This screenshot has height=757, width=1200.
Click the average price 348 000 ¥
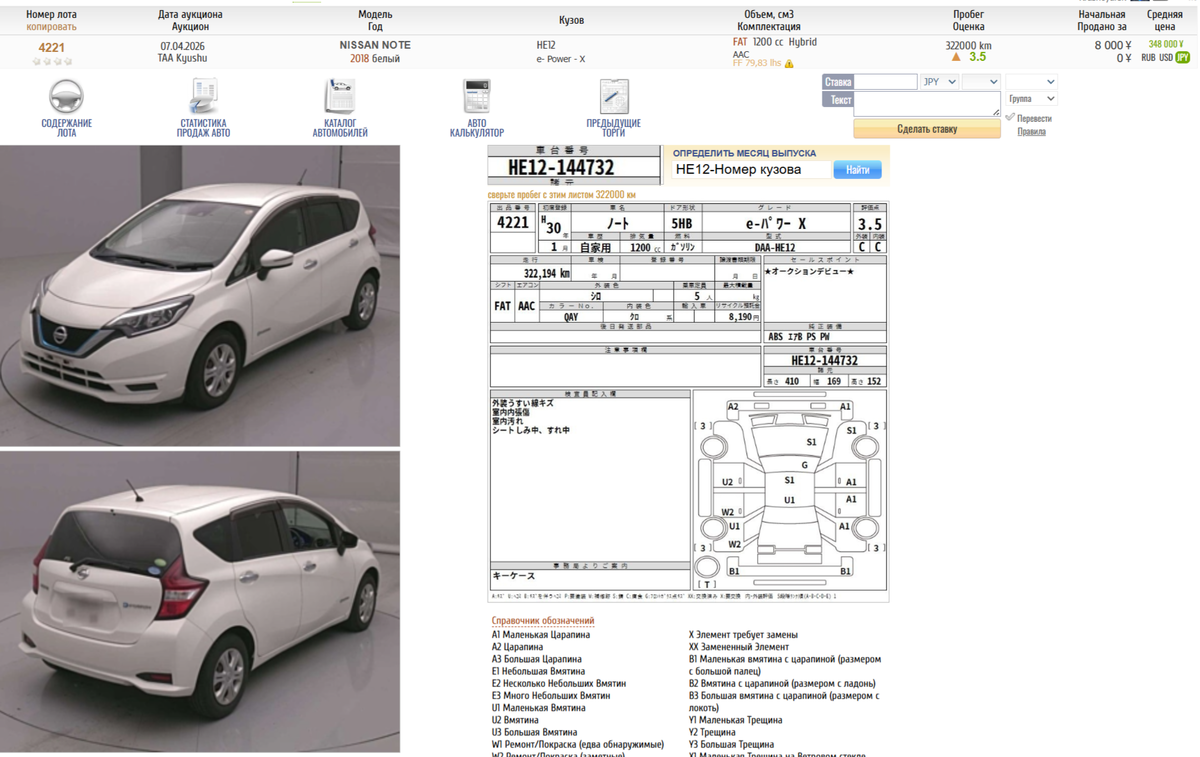coord(1166,44)
